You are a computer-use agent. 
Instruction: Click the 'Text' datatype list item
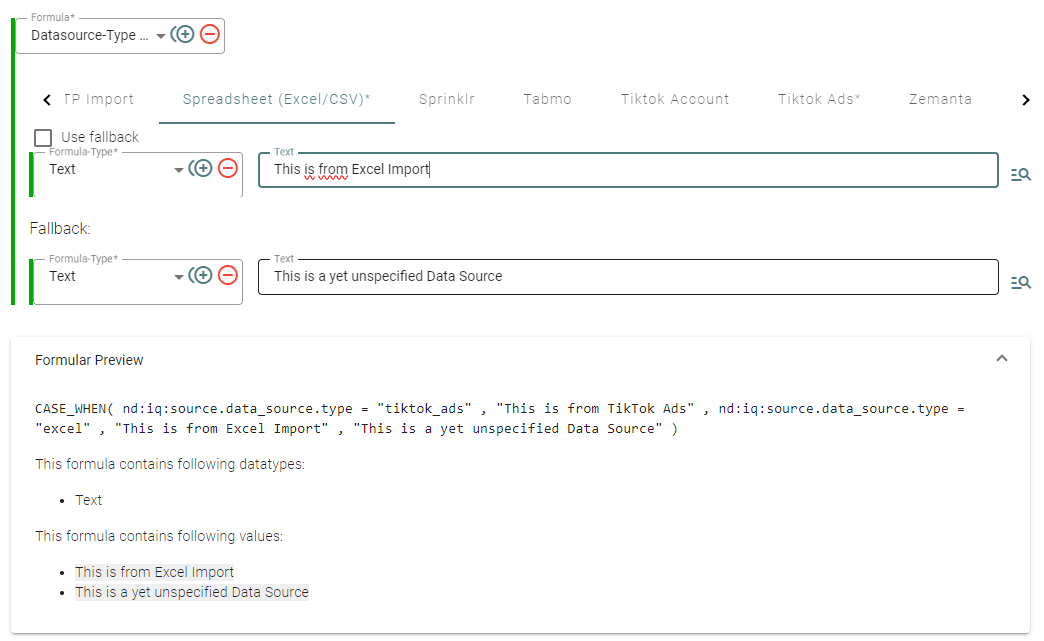coord(89,500)
